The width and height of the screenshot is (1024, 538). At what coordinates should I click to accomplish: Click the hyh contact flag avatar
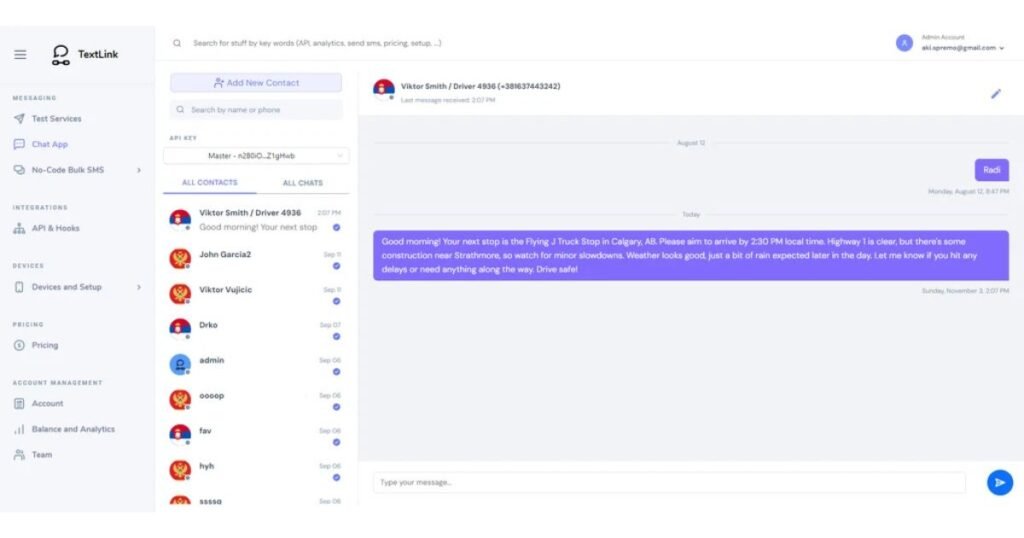(180, 469)
